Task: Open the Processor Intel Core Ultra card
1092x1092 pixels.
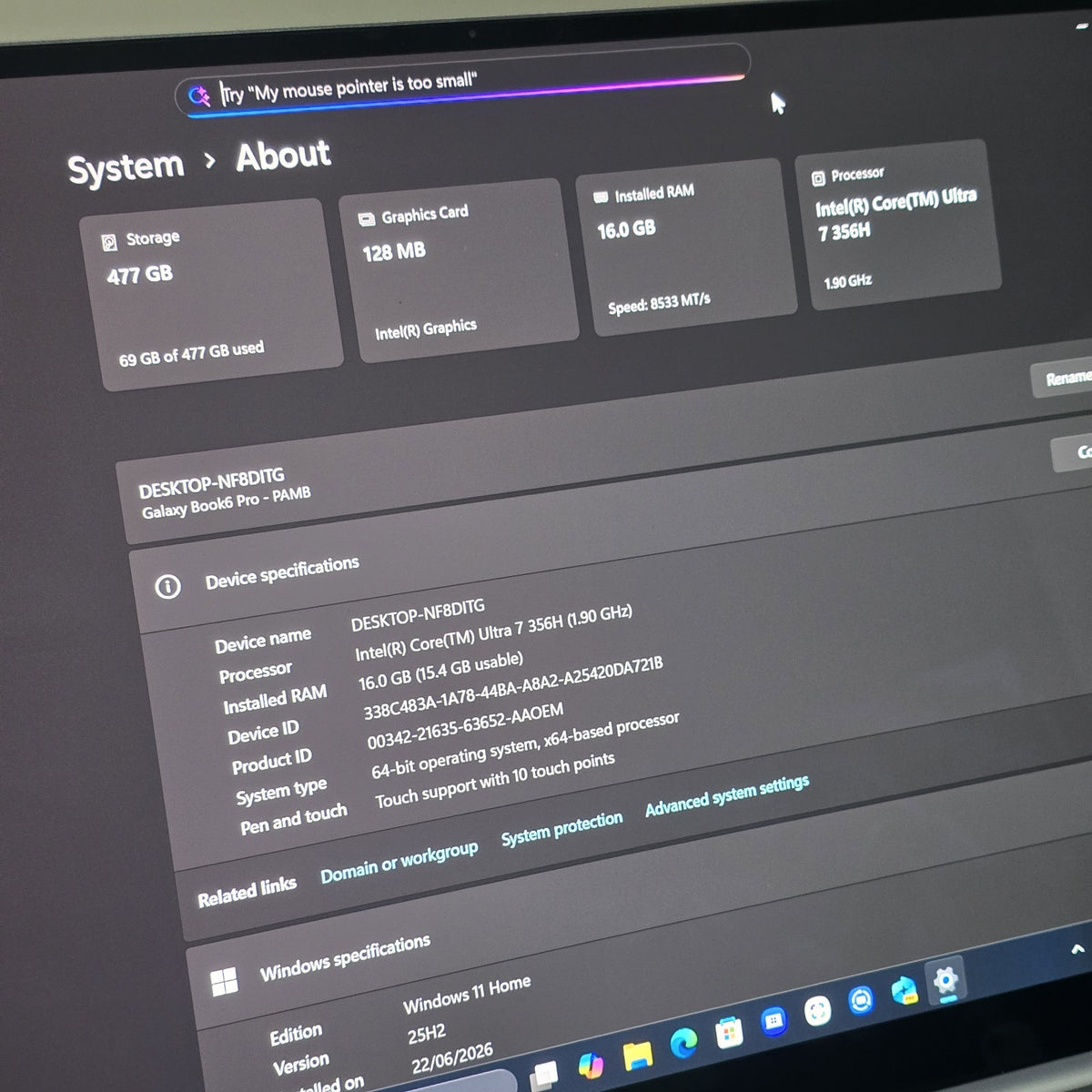Action: 897,226
